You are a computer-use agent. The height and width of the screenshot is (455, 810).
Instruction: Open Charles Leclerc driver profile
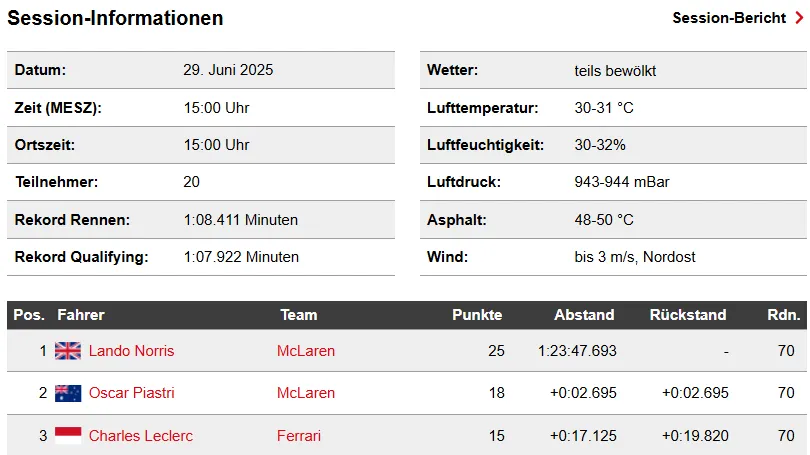tap(141, 435)
